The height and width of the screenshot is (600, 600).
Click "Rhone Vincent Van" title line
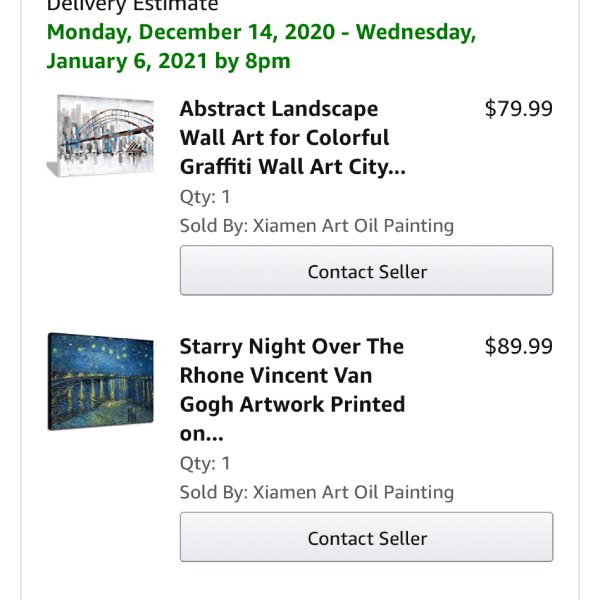276,375
